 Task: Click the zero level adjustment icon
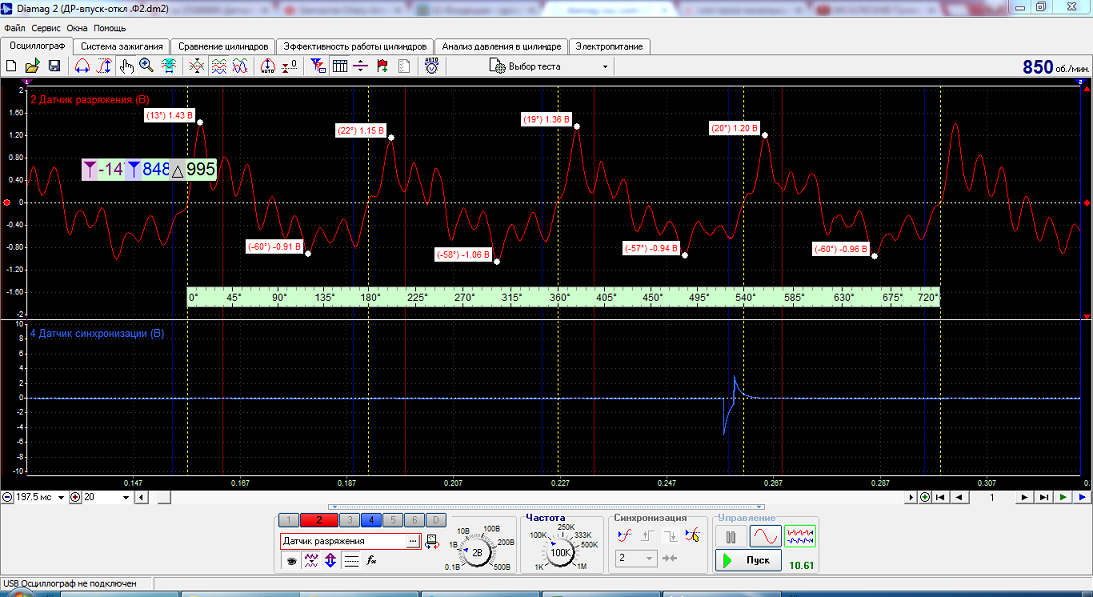pyautogui.click(x=289, y=66)
